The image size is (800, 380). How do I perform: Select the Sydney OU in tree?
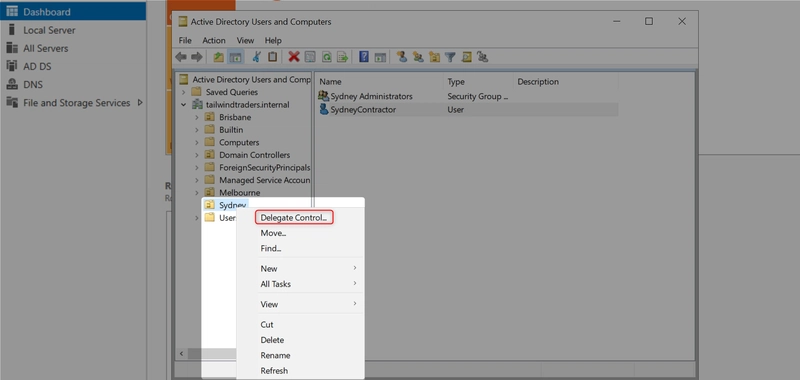233,205
